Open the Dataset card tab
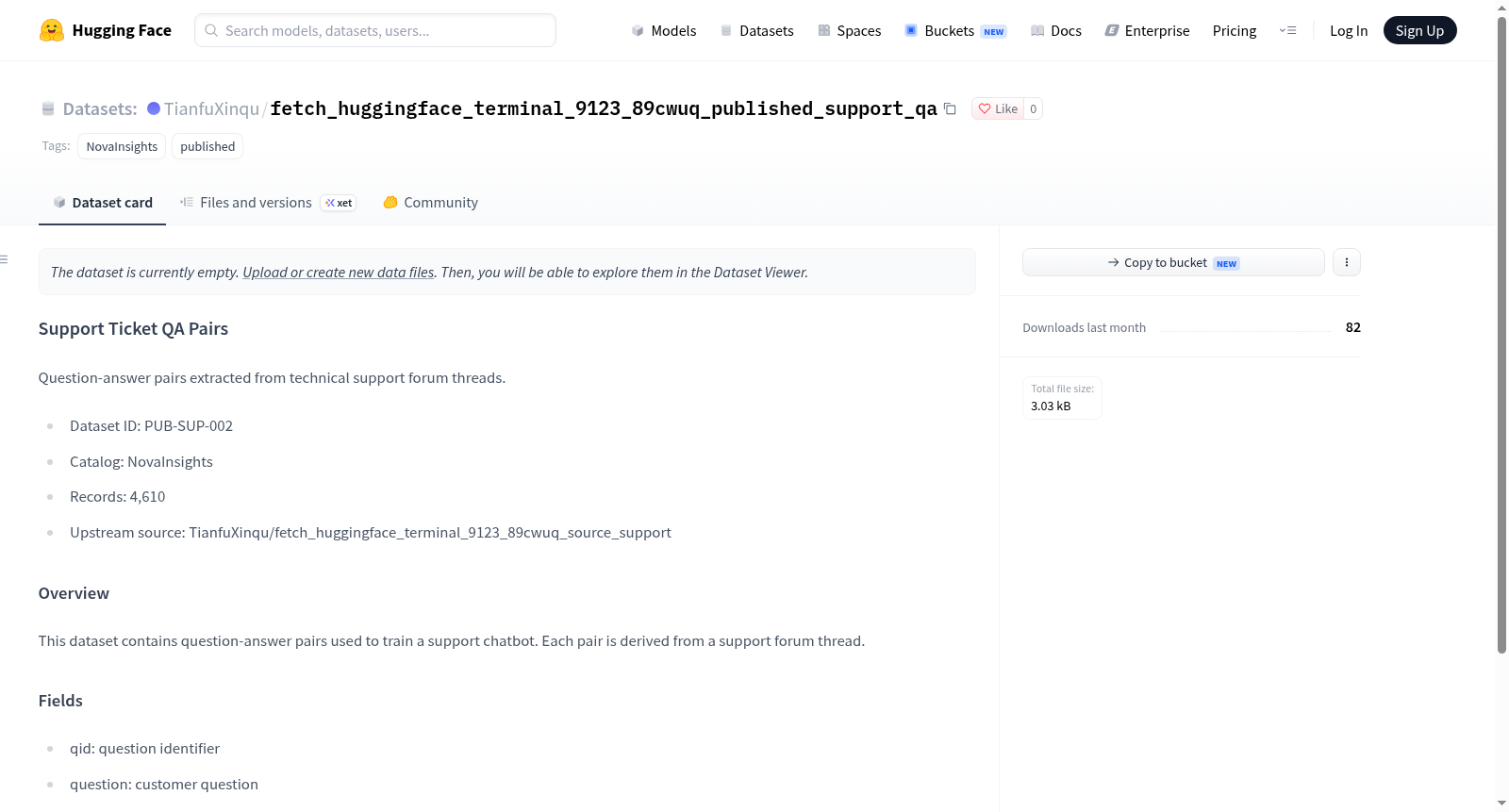 tap(102, 202)
